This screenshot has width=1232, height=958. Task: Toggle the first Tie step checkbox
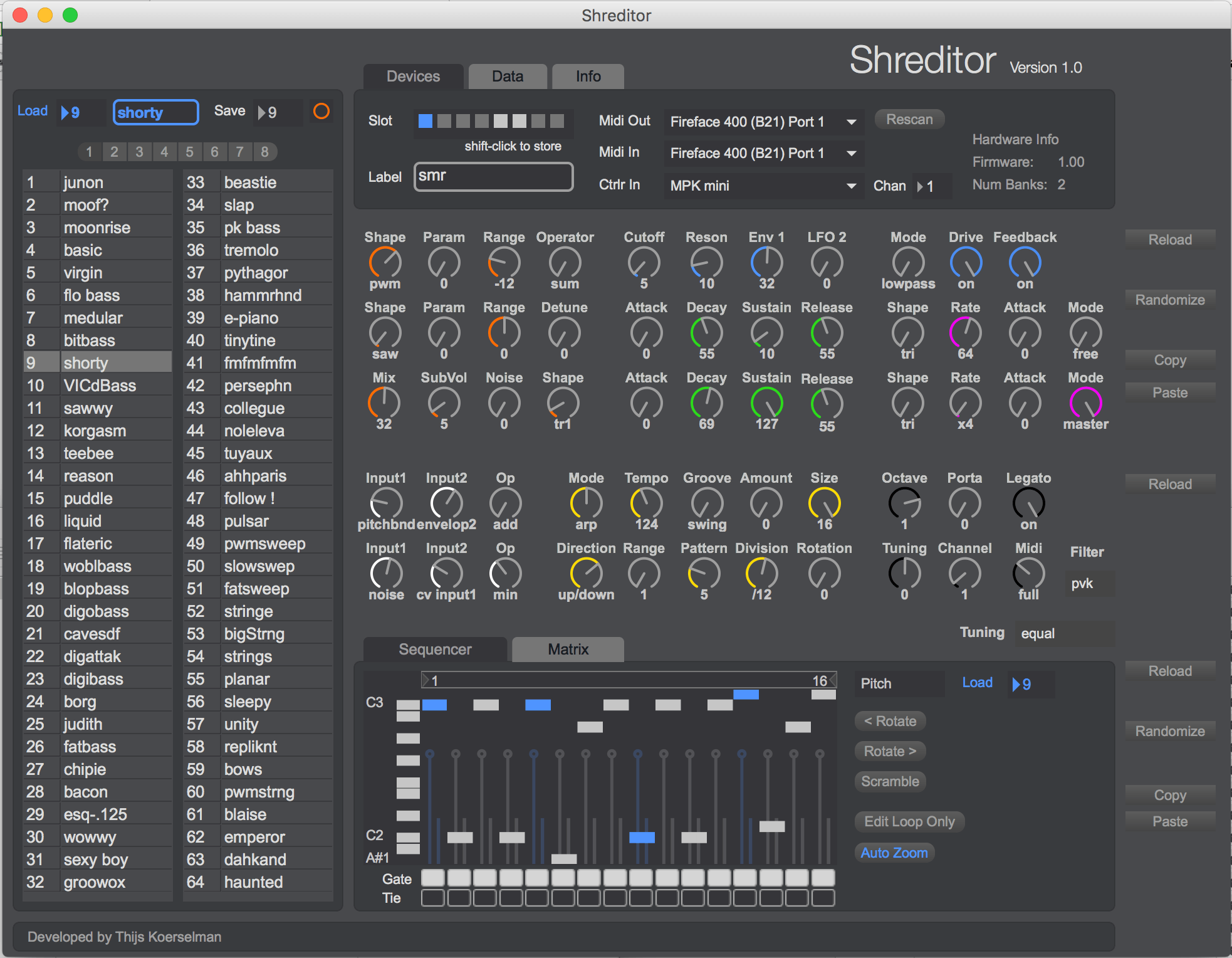(x=433, y=898)
